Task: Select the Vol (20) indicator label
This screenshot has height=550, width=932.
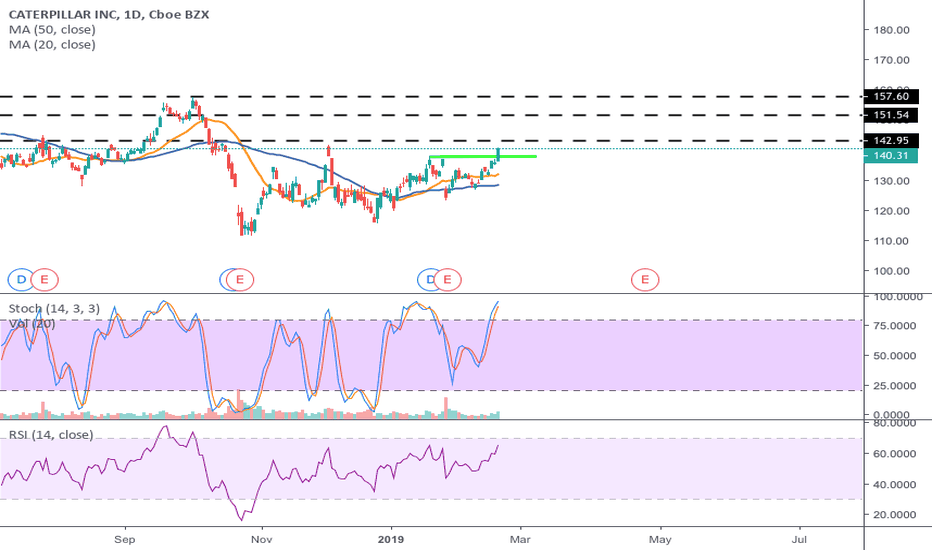Action: tap(32, 323)
